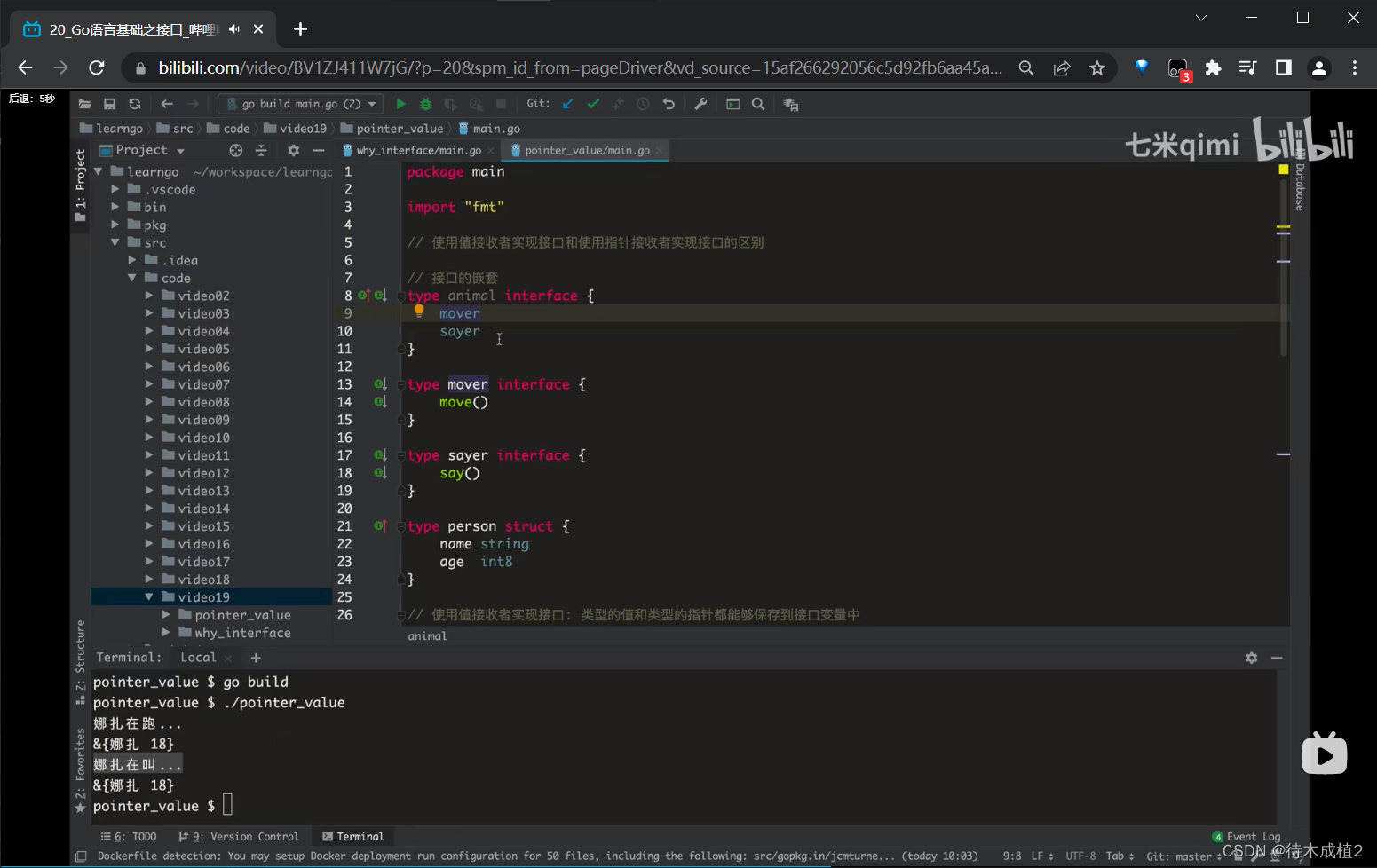Click the Open folder toolbar icon
Viewport: 1377px width, 868px height.
point(85,104)
